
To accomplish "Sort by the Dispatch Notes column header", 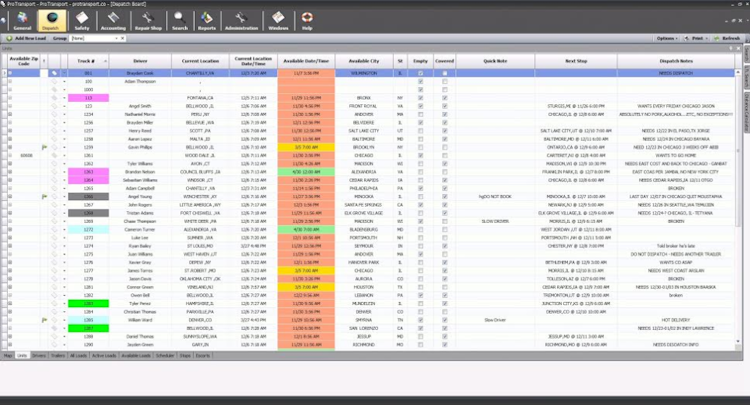I will [676, 61].
